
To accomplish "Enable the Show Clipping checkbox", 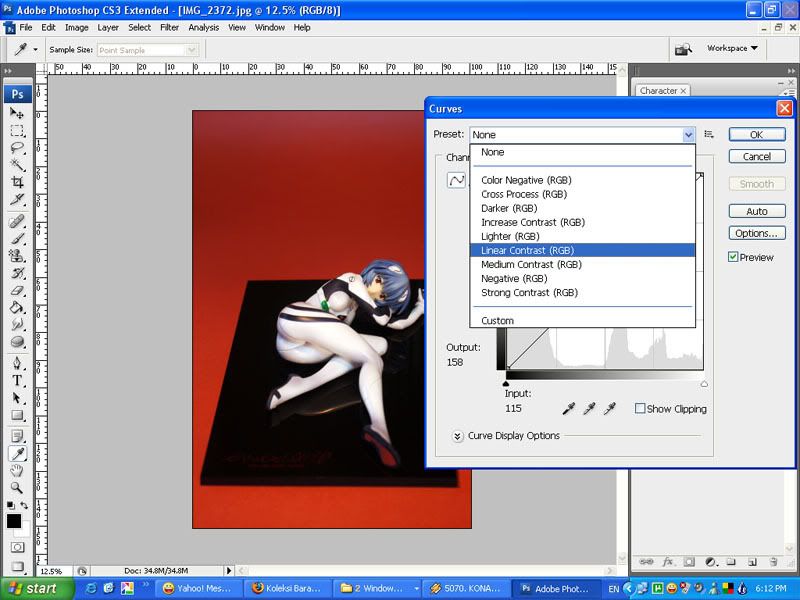I will [640, 409].
